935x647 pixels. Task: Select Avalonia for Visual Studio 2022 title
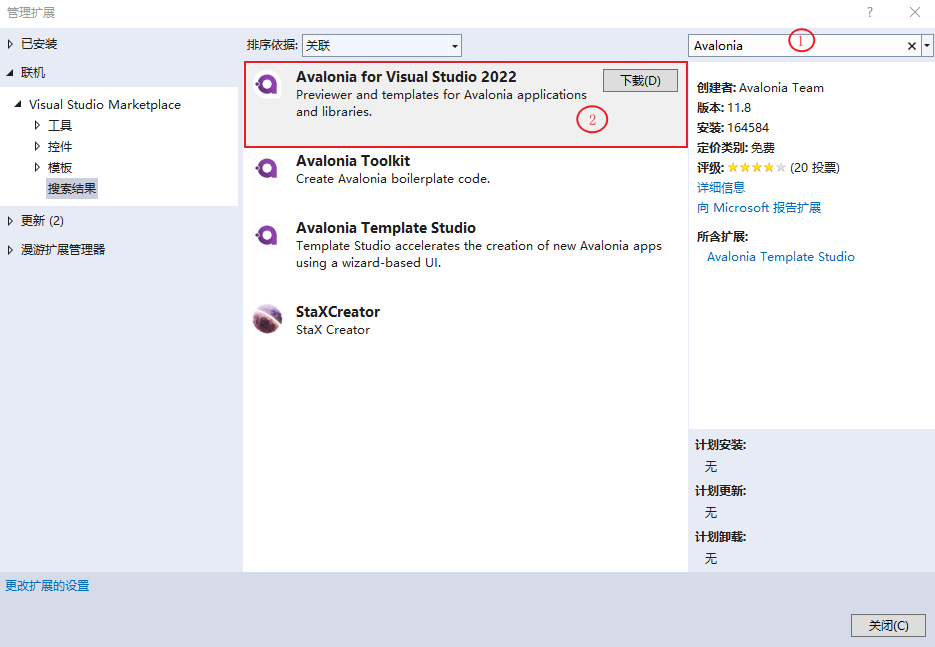[406, 77]
